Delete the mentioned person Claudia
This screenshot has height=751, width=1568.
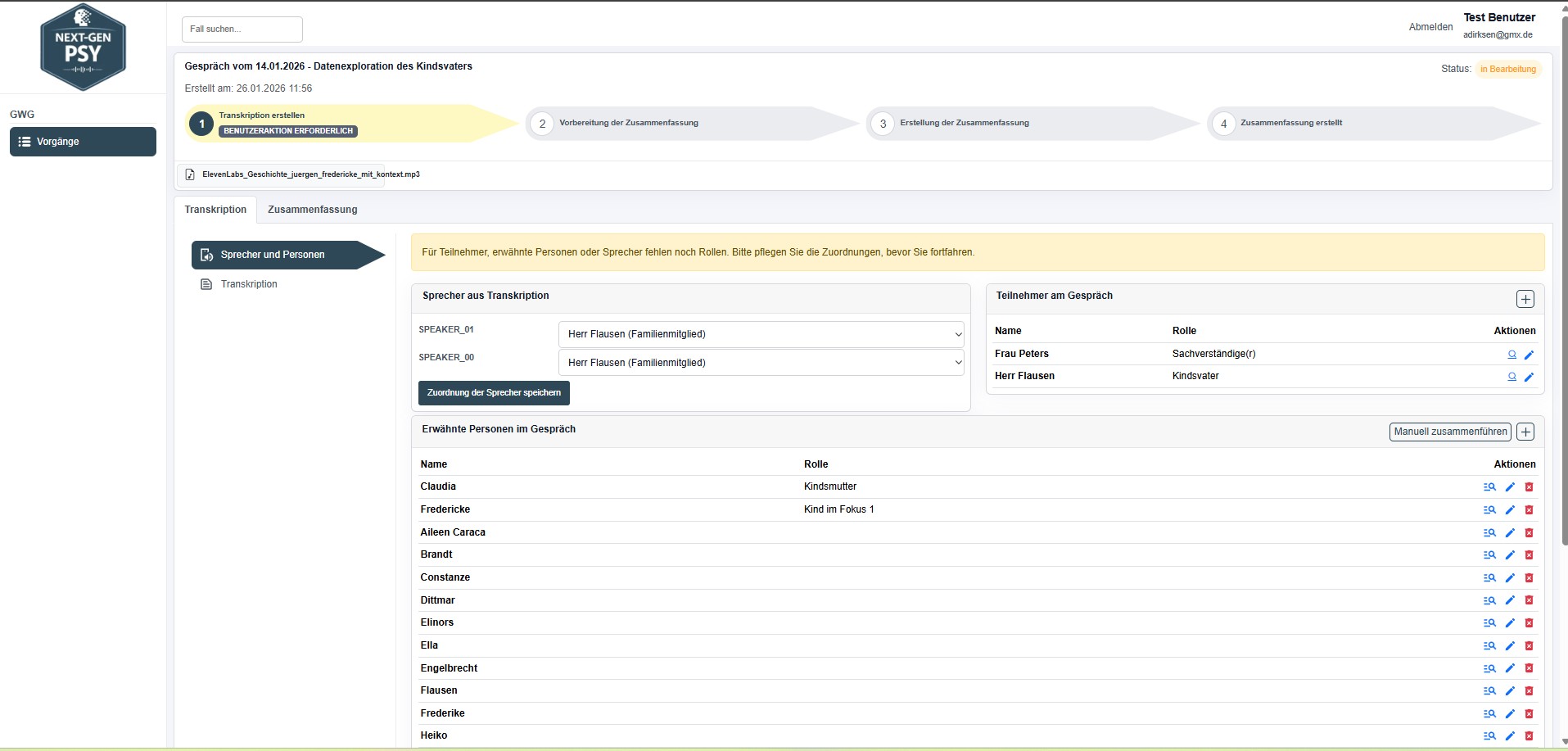tap(1529, 487)
